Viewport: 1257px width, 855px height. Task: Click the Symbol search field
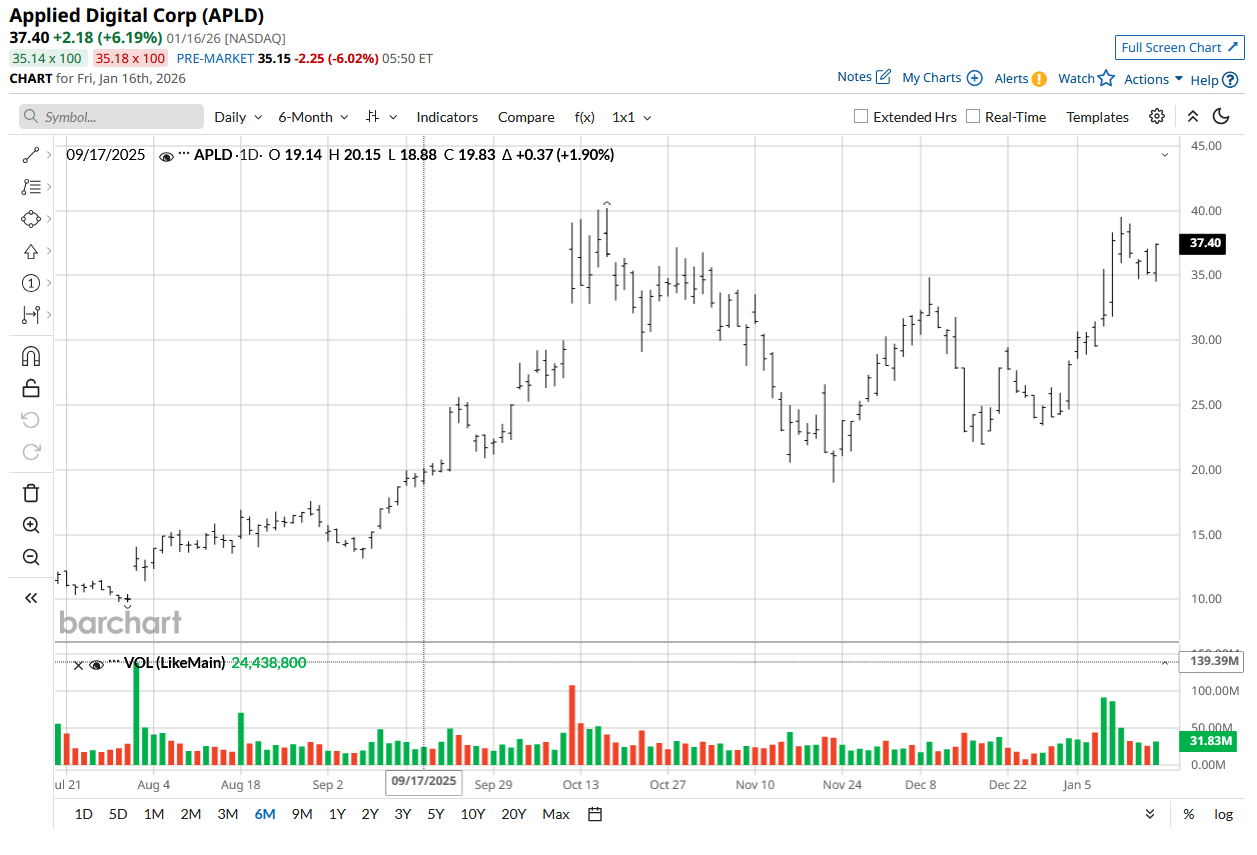(x=111, y=117)
